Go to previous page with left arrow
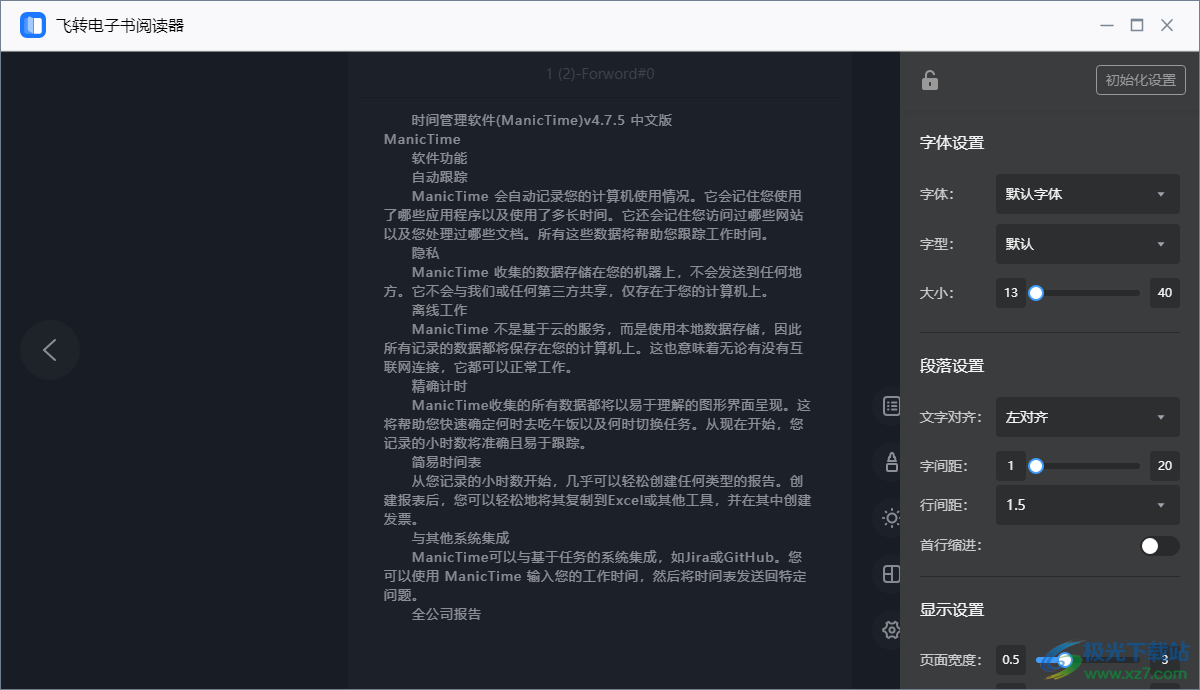The image size is (1200, 690). [50, 350]
